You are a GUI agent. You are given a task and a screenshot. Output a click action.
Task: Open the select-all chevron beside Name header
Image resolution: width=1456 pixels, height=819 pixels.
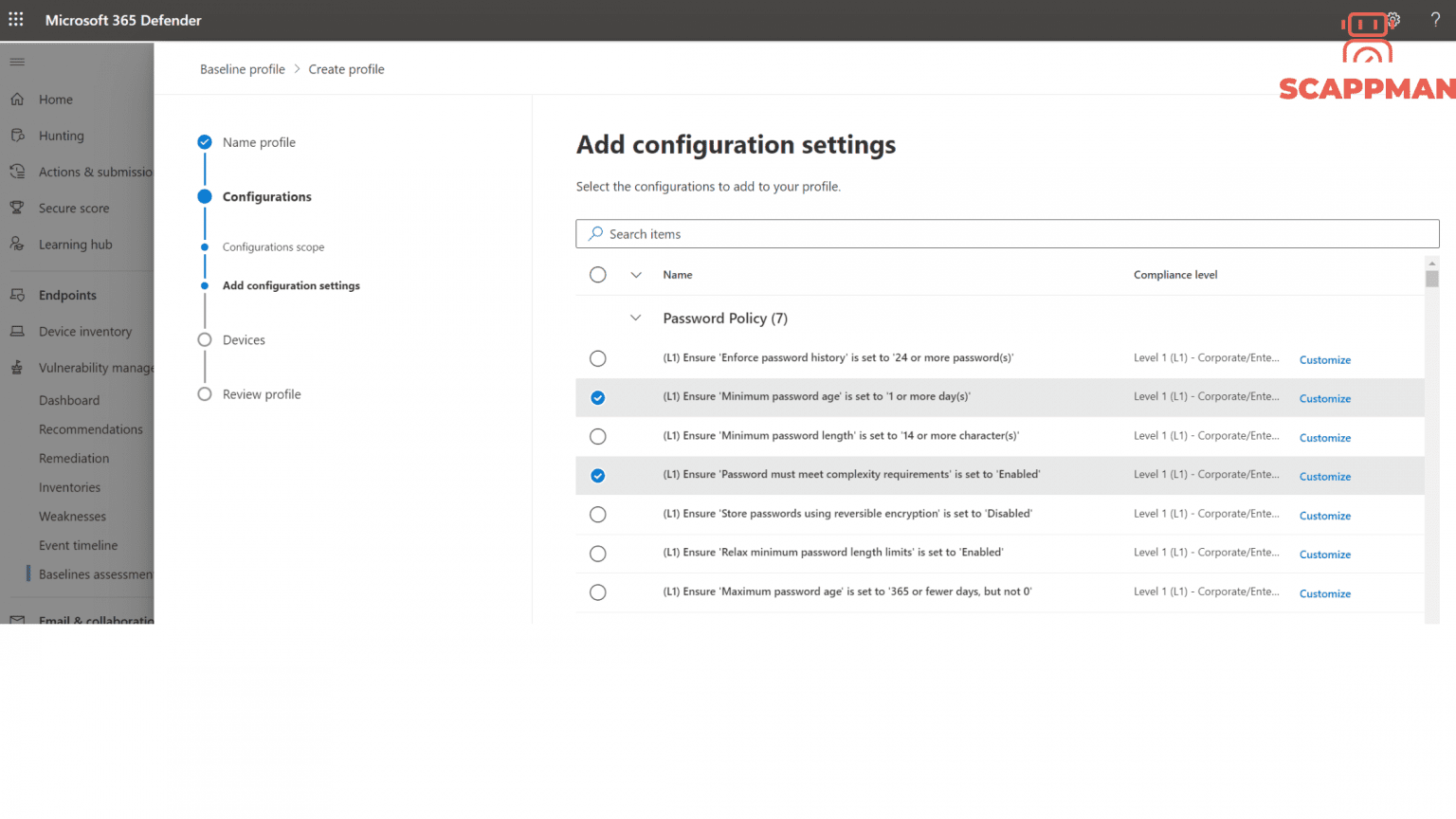633,274
